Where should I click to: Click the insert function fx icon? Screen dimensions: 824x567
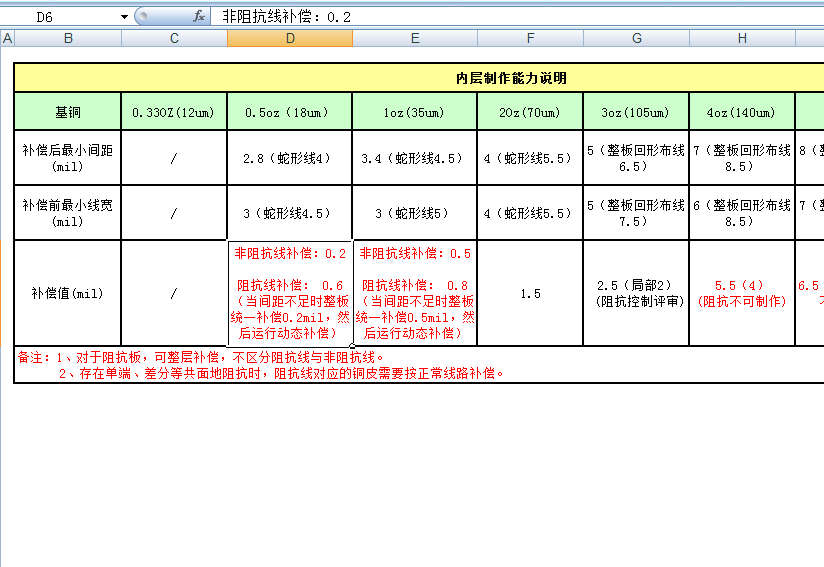click(199, 16)
